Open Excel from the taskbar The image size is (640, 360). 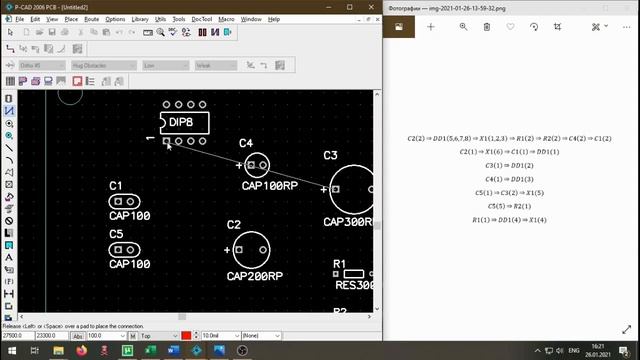pyautogui.click(x=151, y=351)
